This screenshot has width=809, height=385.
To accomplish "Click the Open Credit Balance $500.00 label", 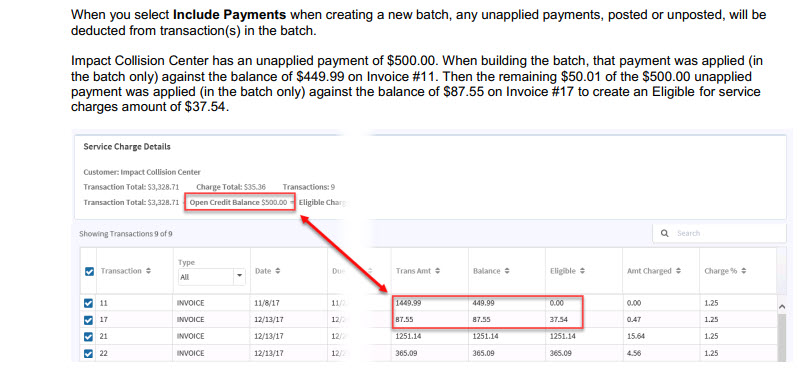I will 238,203.
